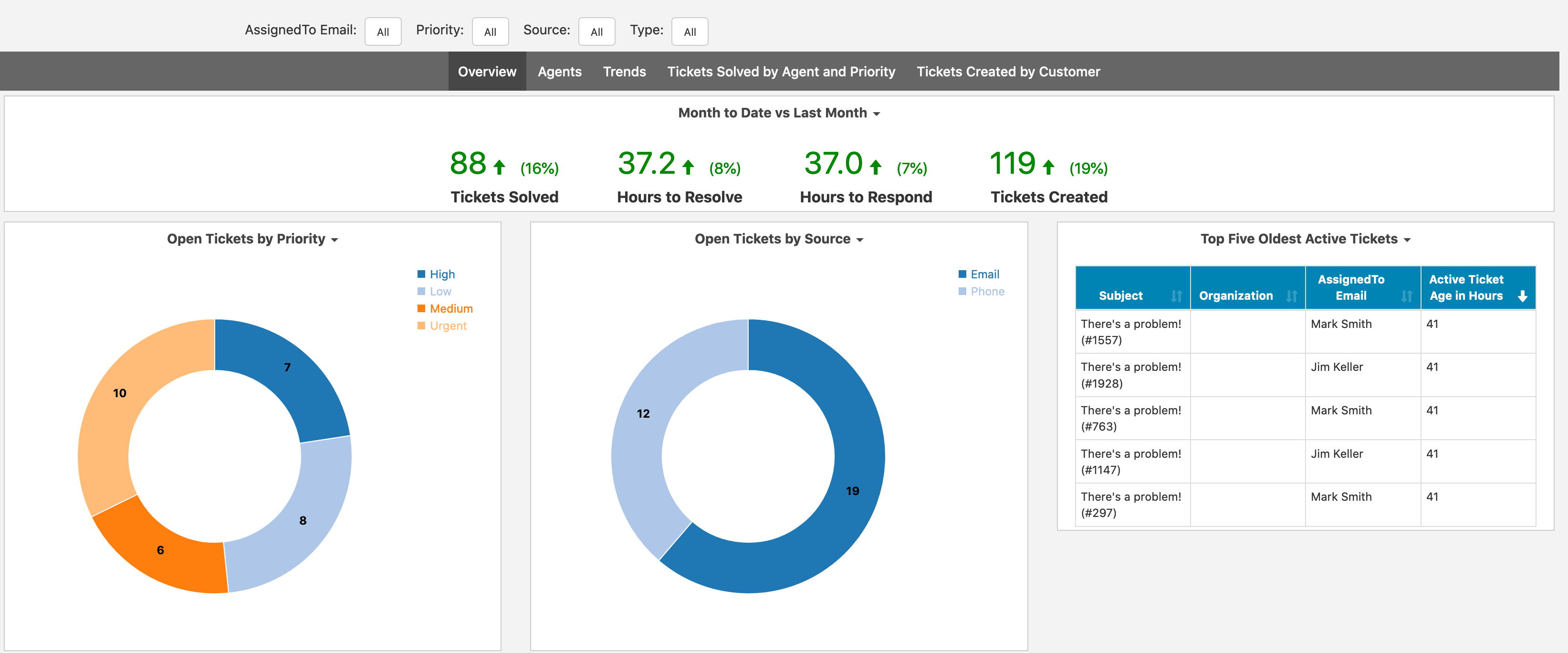Viewport: 1568px width, 653px height.
Task: Click the Source filter All button
Action: coord(596,32)
